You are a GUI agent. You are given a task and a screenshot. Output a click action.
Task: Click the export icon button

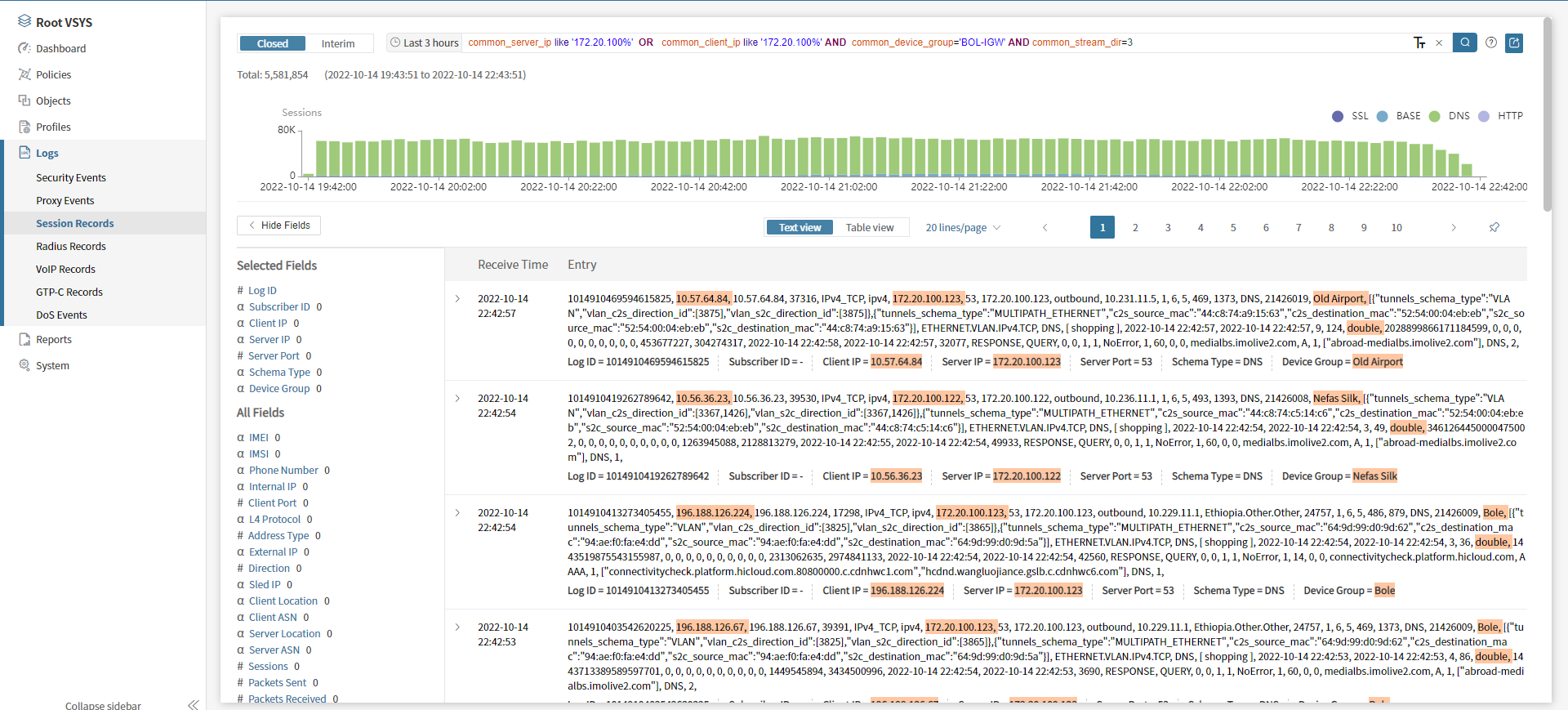pyautogui.click(x=1514, y=42)
